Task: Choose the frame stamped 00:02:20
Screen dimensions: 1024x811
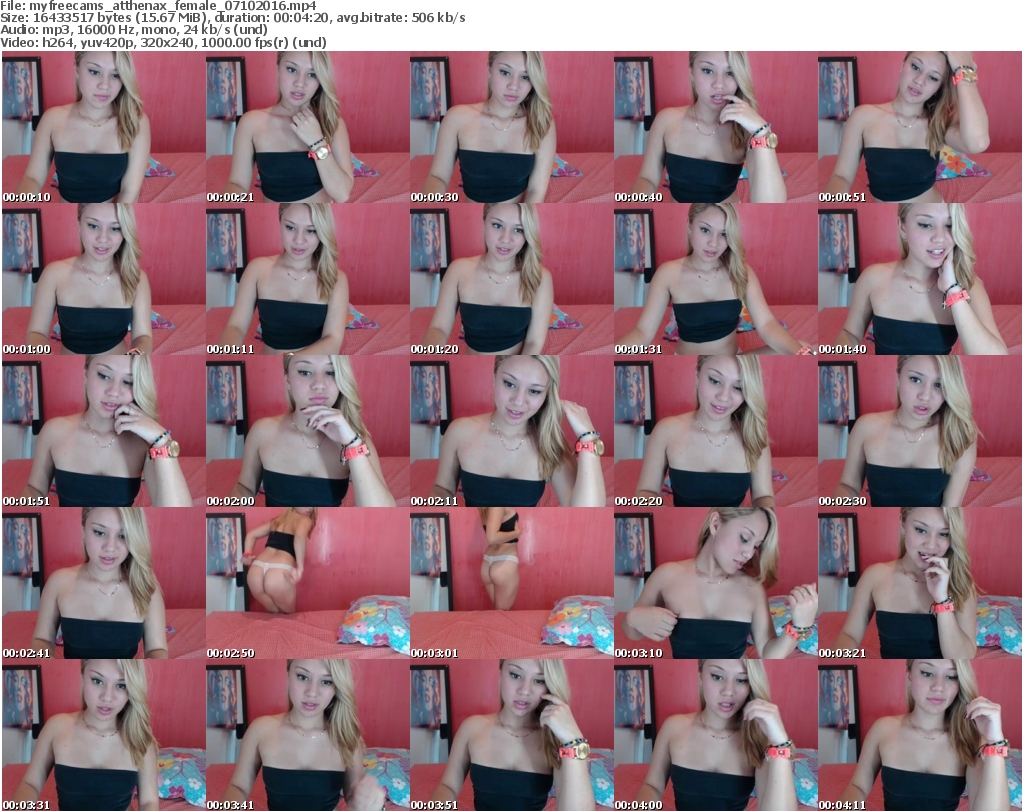Action: click(716, 431)
